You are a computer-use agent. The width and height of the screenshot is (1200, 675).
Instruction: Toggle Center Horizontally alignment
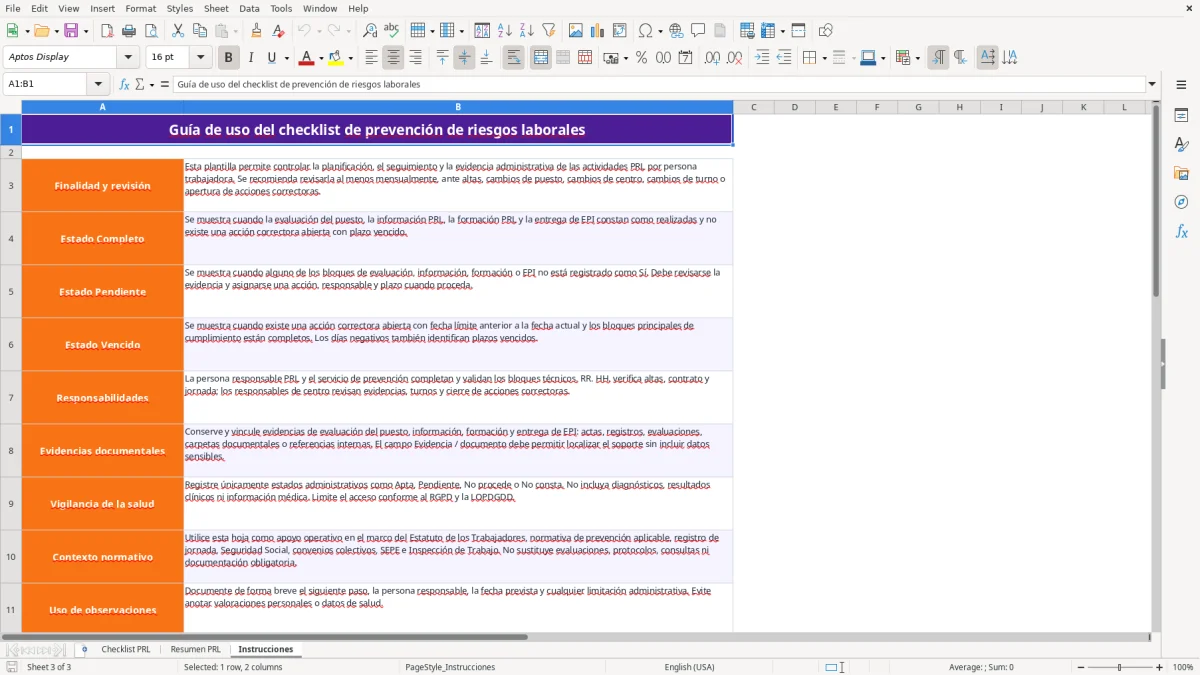coord(394,58)
